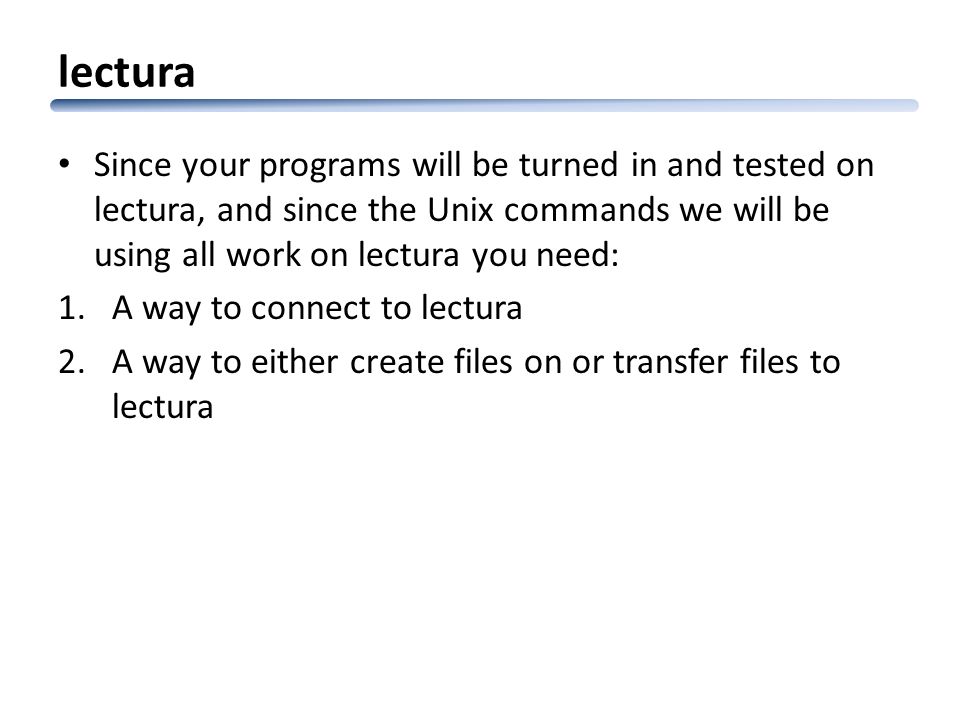Click the bullet point before "Since"
960x720 pixels.
(x=64, y=164)
